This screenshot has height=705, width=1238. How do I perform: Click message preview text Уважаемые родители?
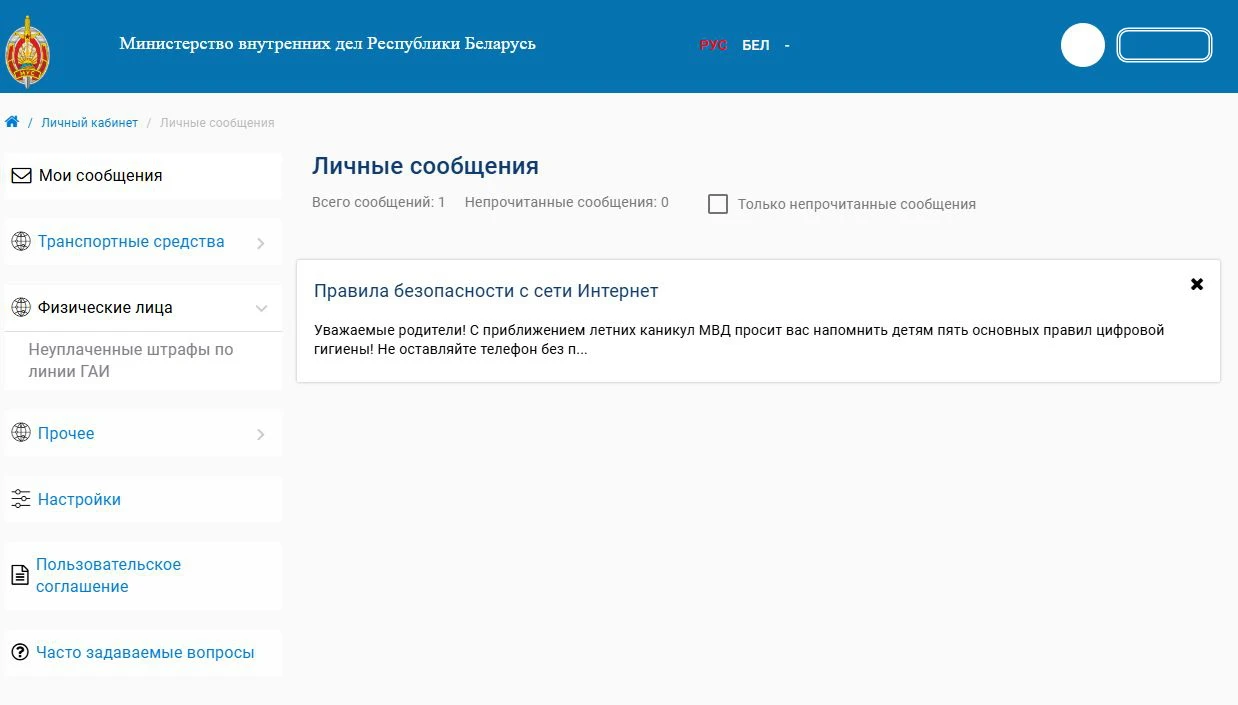(739, 340)
